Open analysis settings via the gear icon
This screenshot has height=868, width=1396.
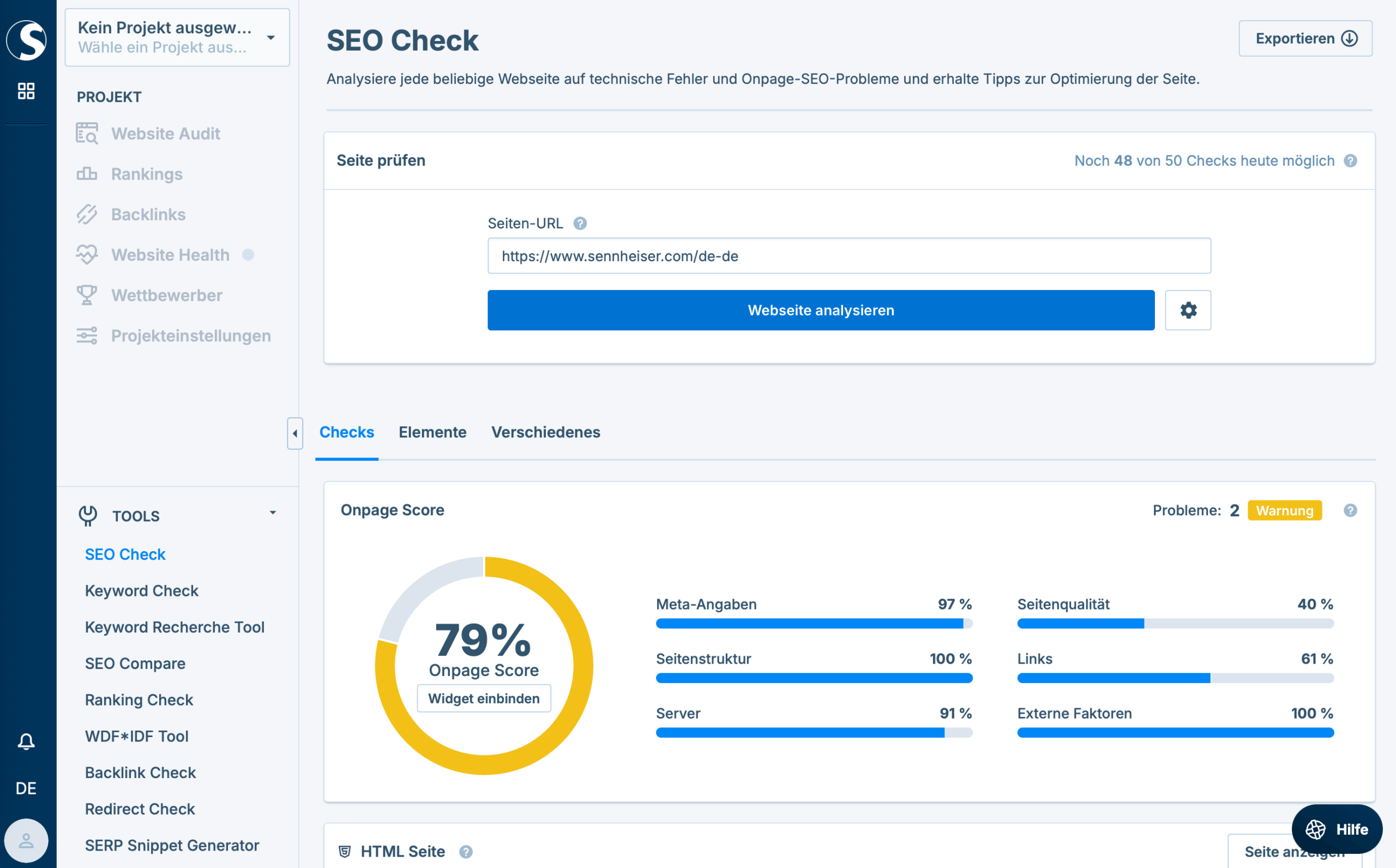1188,310
